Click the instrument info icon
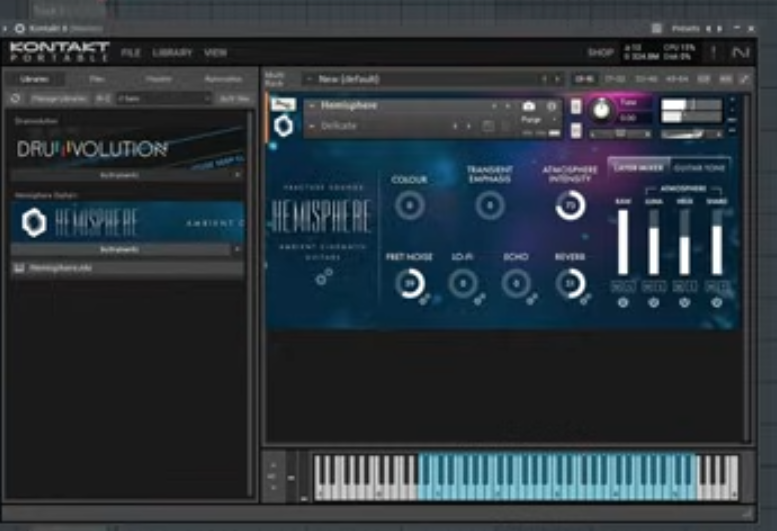This screenshot has width=777, height=531. [x=552, y=106]
